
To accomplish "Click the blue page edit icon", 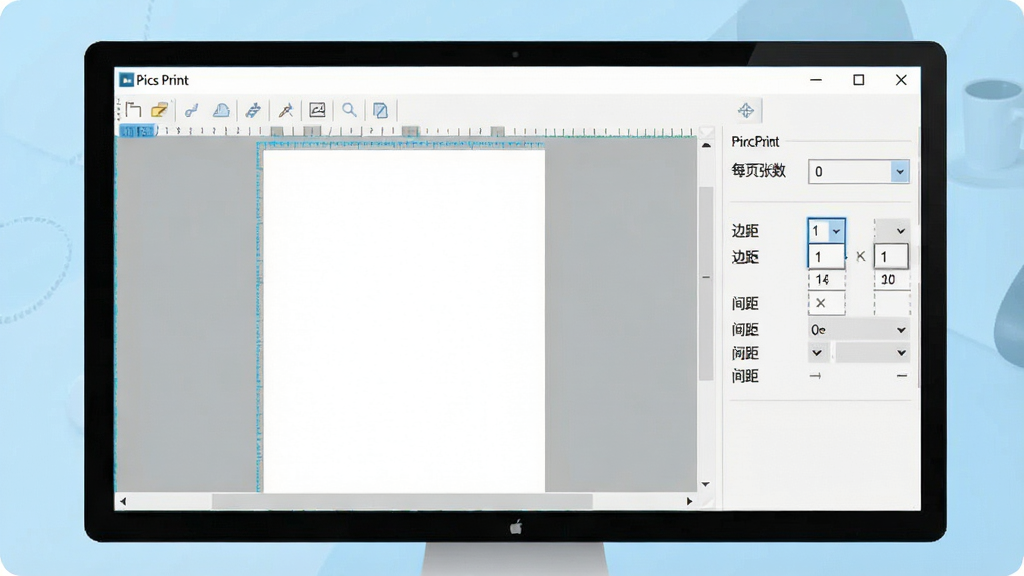I will coord(380,110).
